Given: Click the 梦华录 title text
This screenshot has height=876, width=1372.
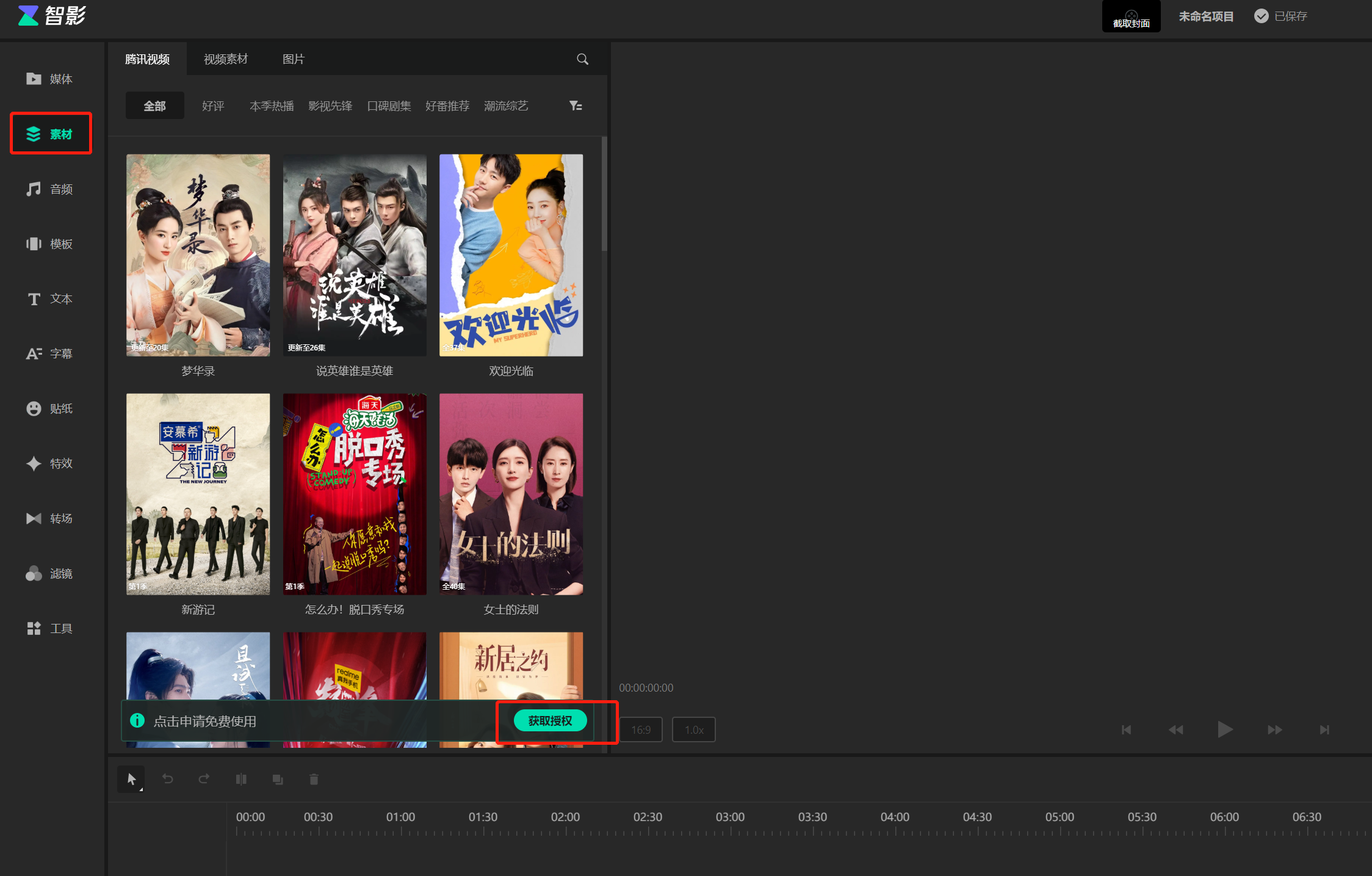Looking at the screenshot, I should 198,371.
